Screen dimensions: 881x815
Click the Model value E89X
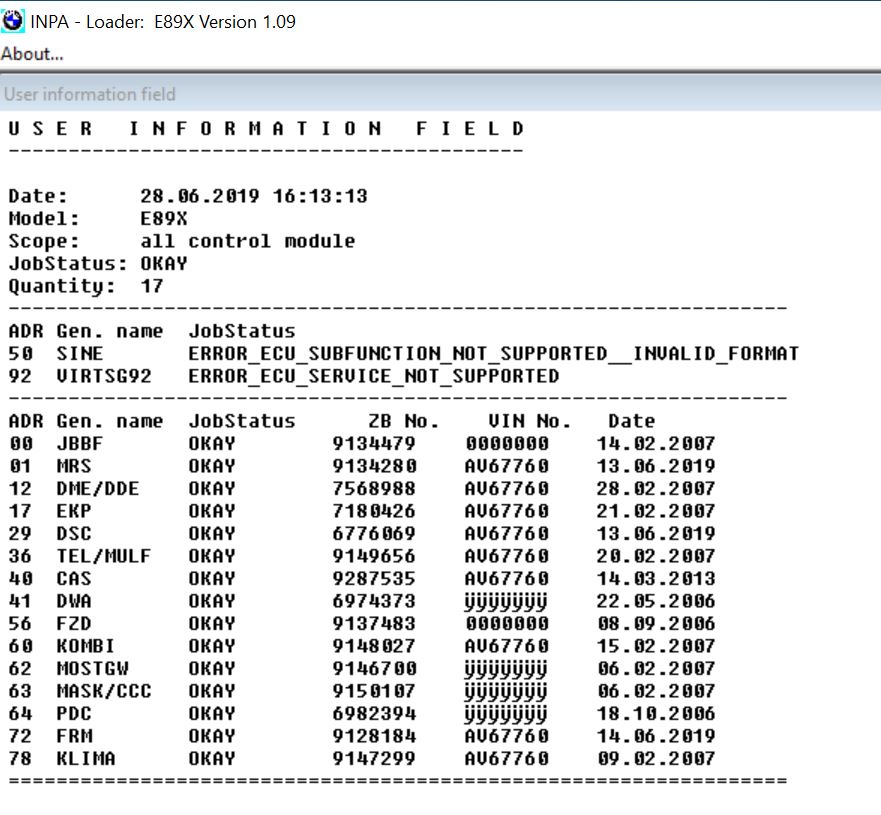(x=164, y=218)
